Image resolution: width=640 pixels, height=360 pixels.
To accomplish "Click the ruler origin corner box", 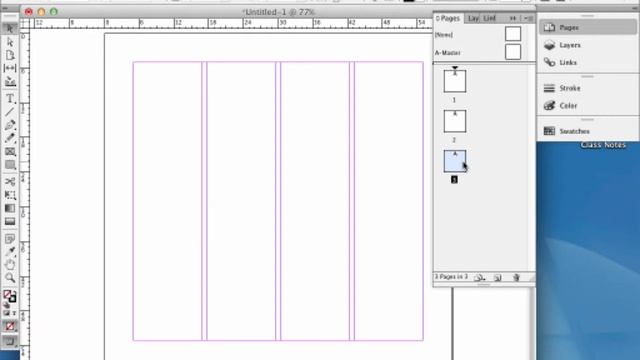I will point(25,24).
